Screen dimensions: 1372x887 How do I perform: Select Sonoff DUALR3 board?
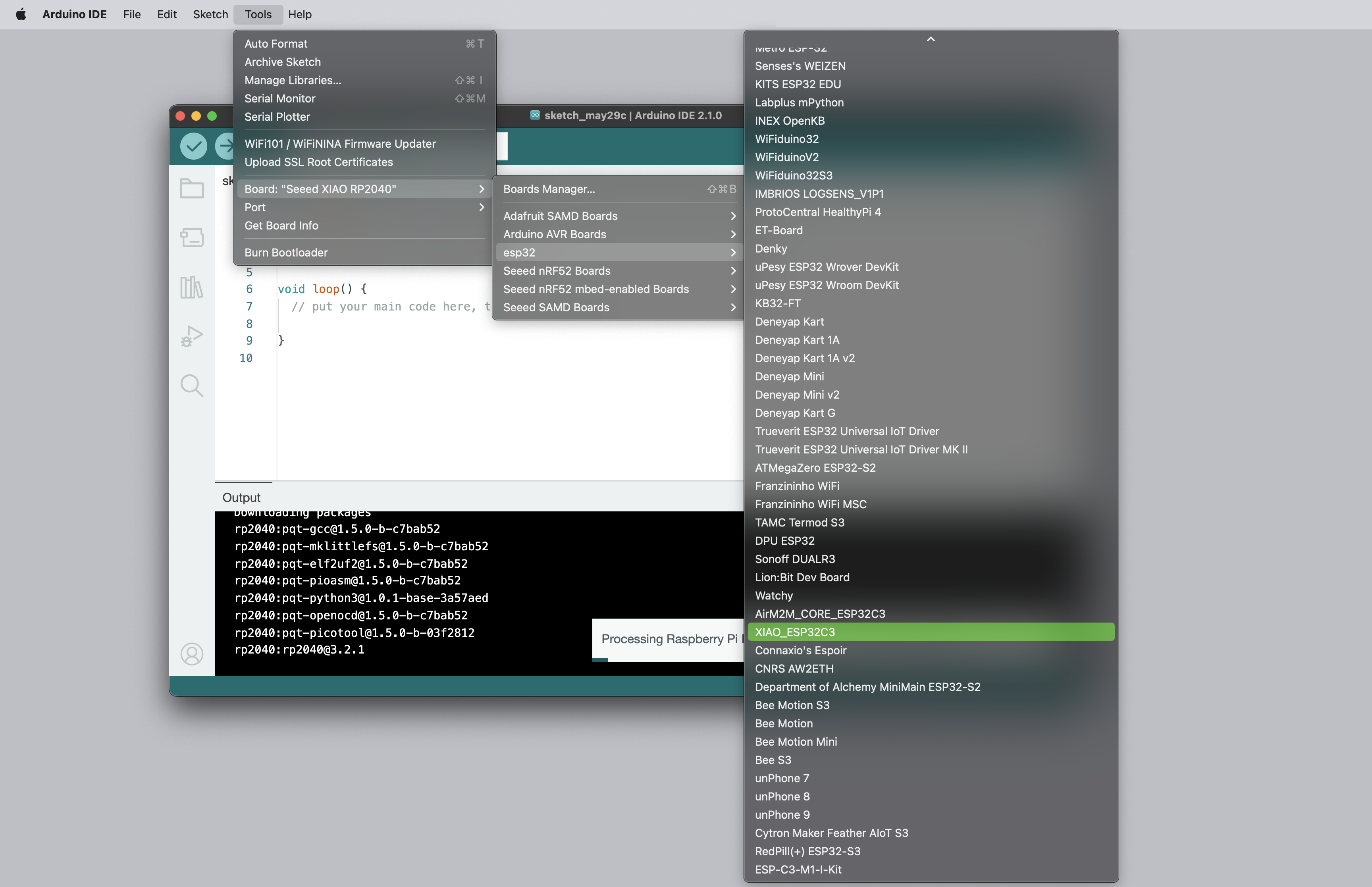coord(931,559)
